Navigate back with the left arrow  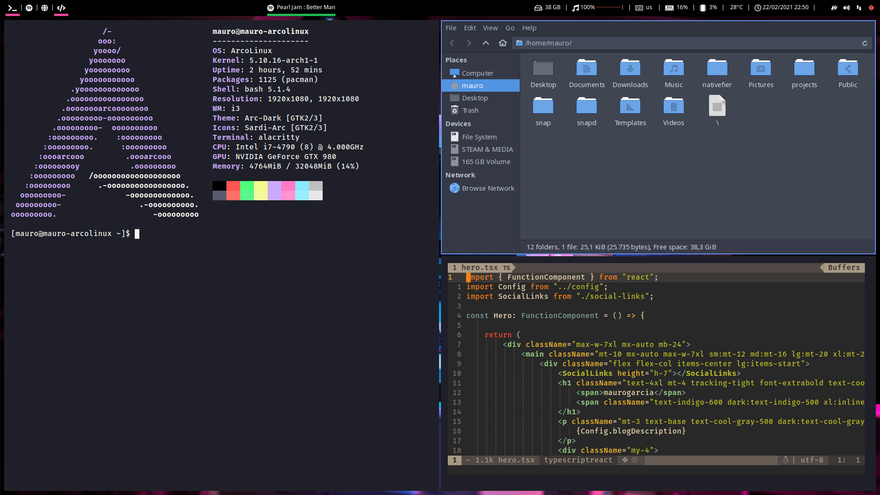[x=452, y=43]
